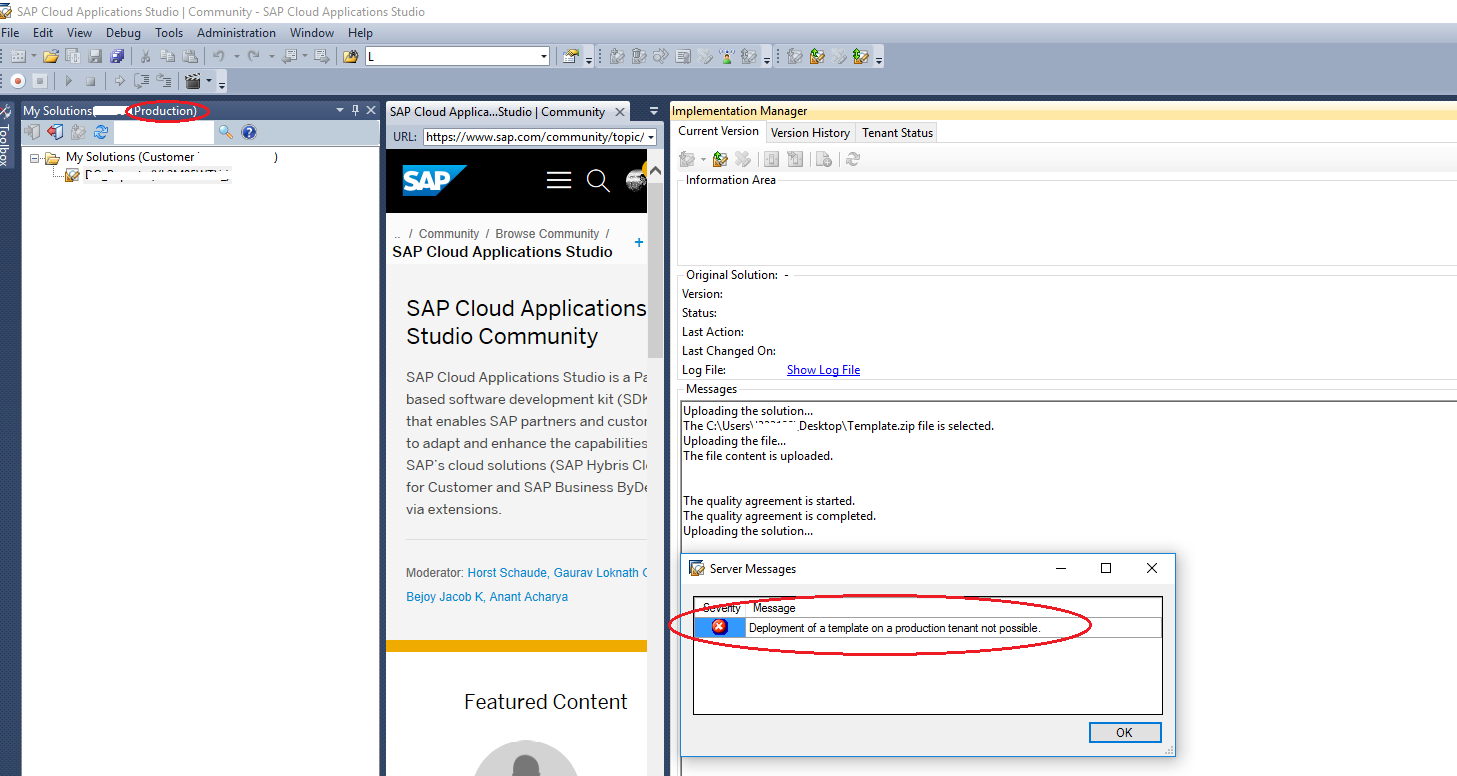Open the Tools menu
Image resolution: width=1457 pixels, height=776 pixels.
(x=169, y=33)
